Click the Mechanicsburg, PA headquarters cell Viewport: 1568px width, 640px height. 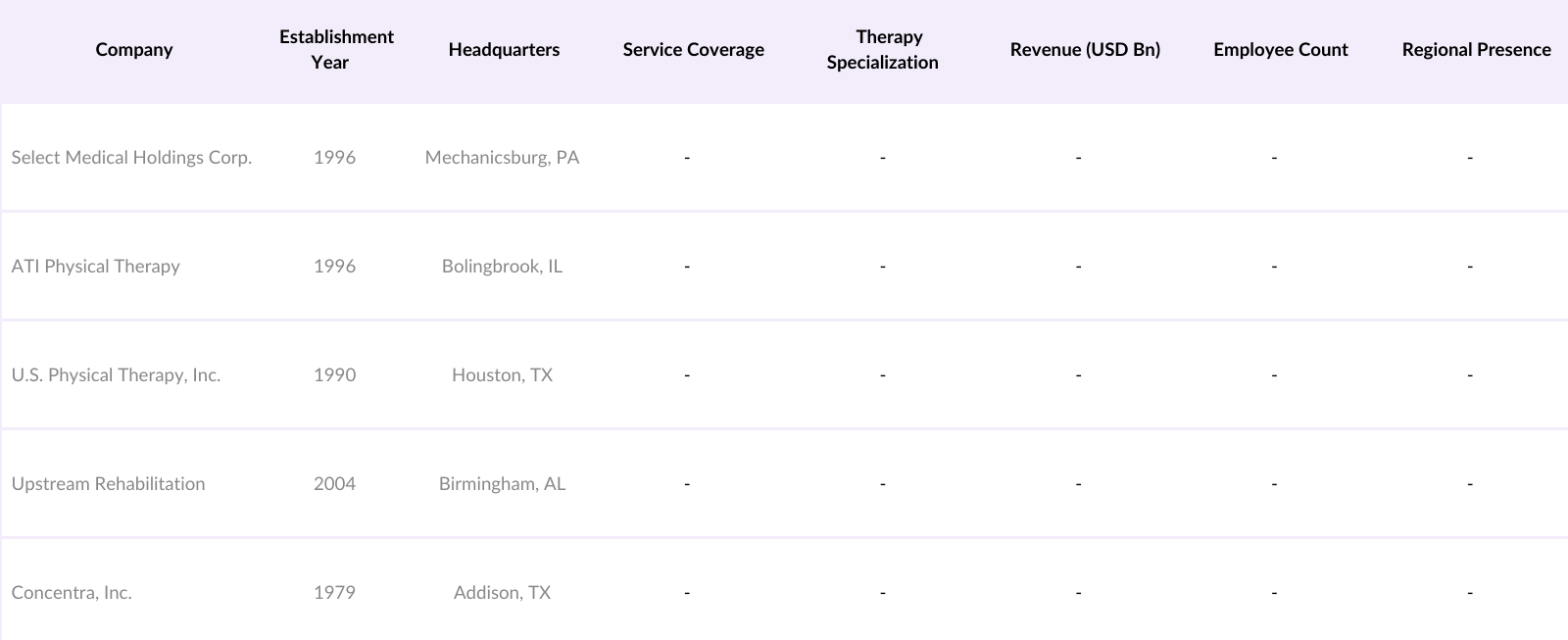point(502,158)
